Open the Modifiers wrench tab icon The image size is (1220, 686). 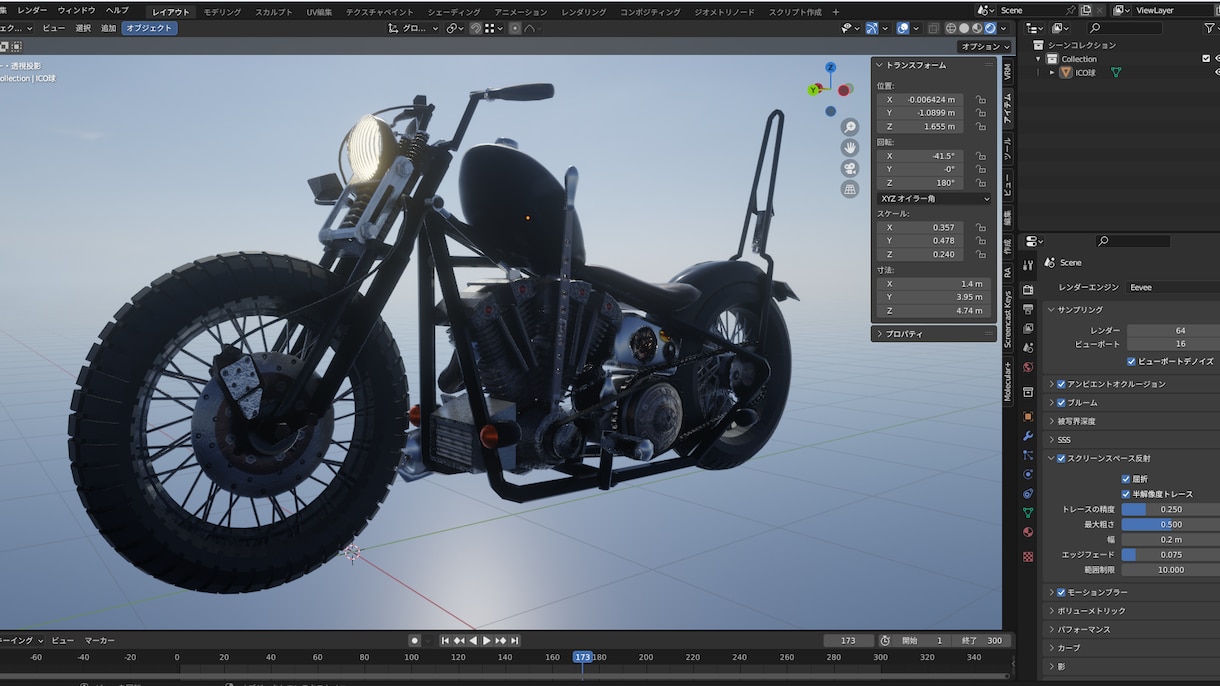pyautogui.click(x=1028, y=436)
